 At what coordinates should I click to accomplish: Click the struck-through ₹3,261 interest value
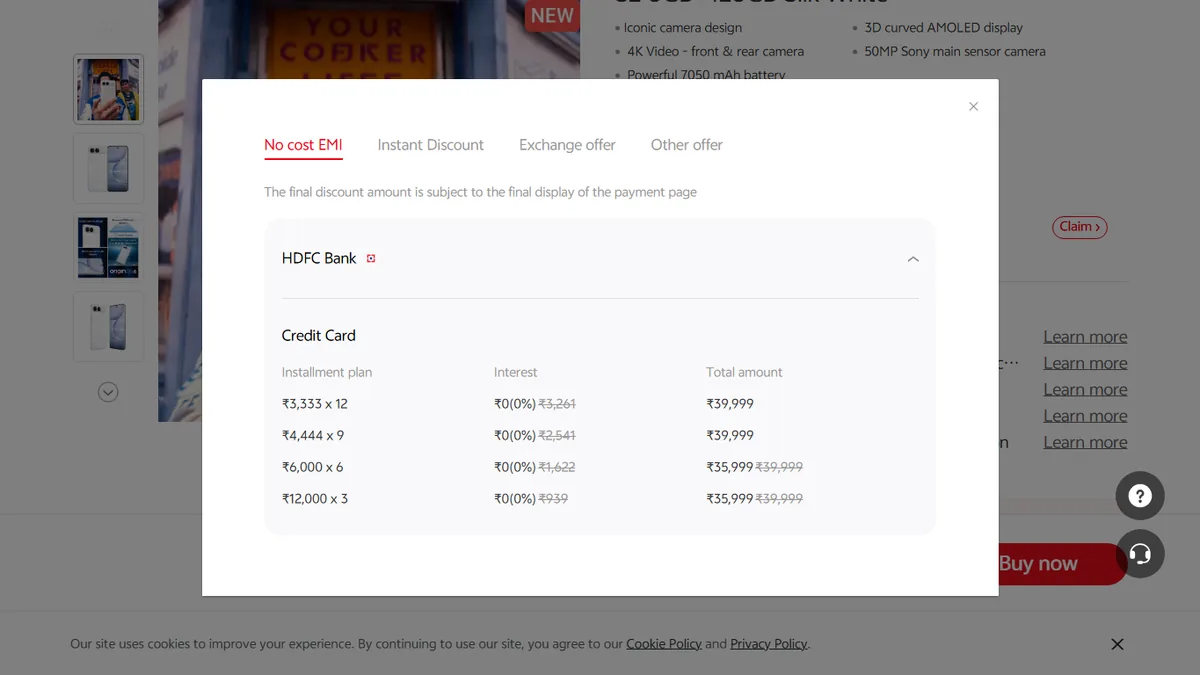[x=557, y=404]
